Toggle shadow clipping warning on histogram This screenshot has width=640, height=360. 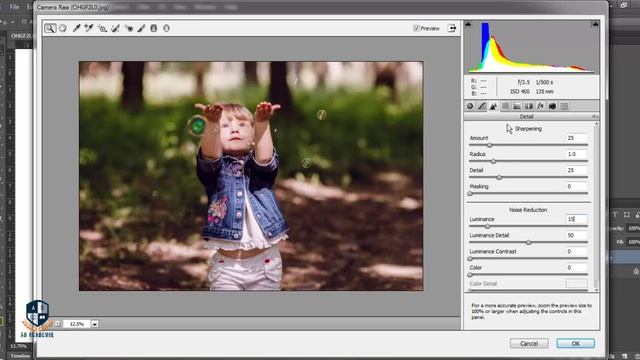click(x=468, y=24)
